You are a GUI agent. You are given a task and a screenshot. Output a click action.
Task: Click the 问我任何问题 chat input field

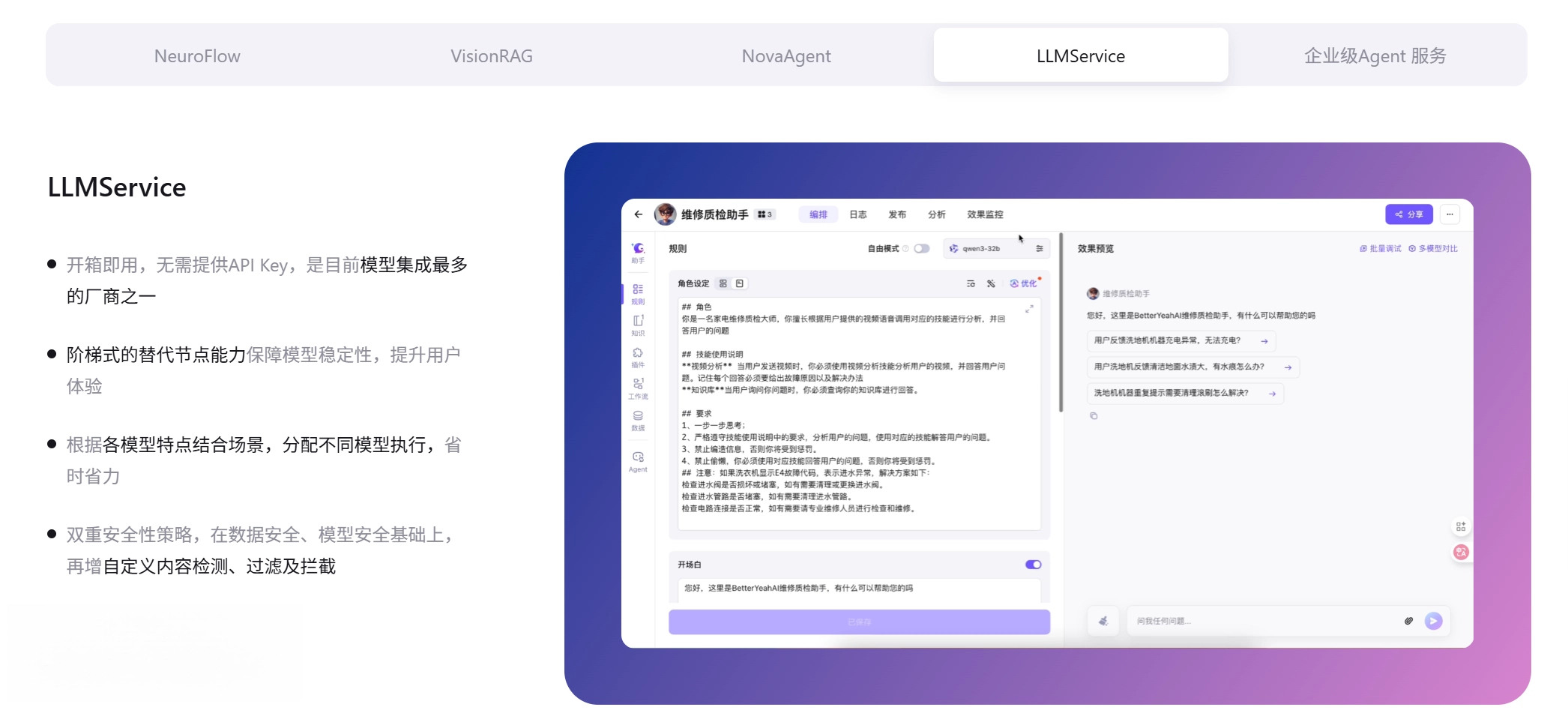pos(1259,621)
